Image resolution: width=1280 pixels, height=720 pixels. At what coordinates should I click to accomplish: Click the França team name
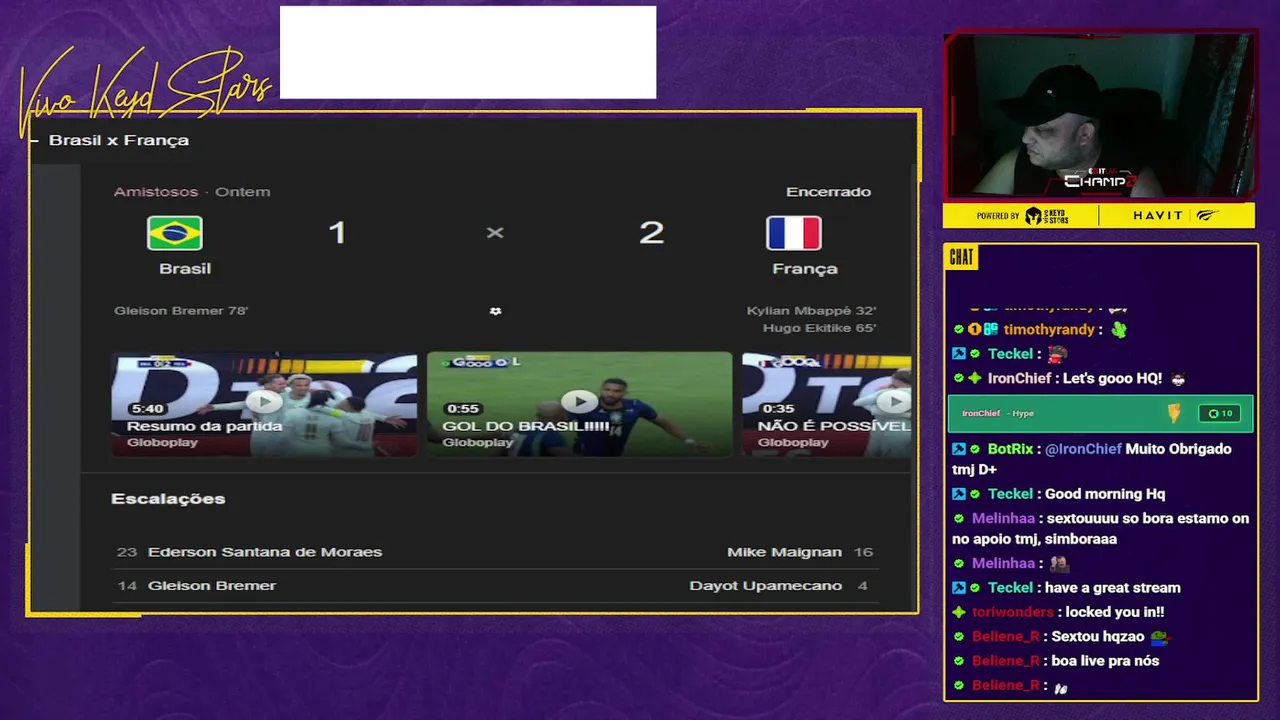pos(805,268)
